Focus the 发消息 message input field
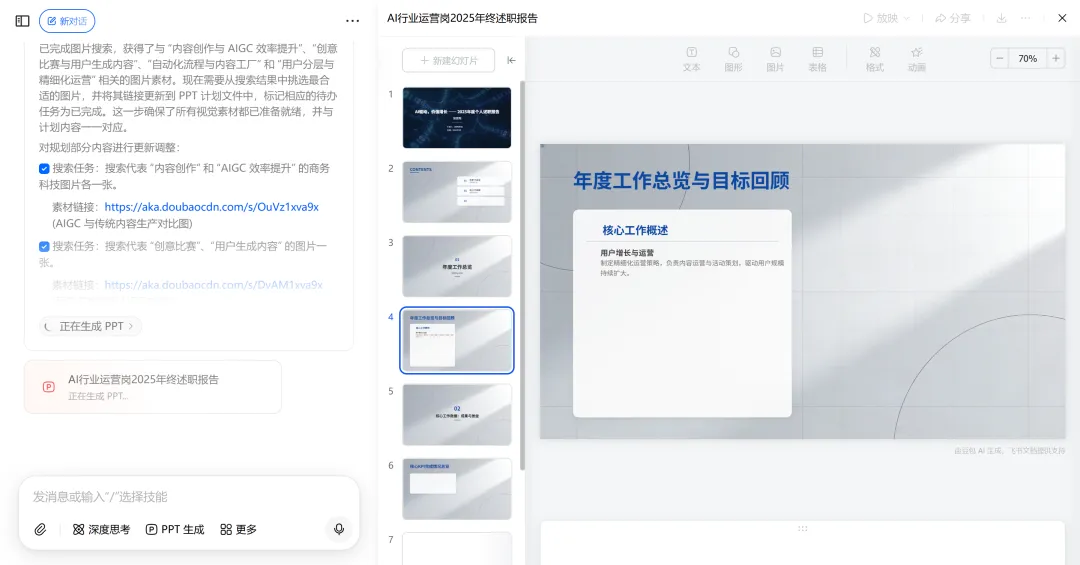1080x565 pixels. 189,496
